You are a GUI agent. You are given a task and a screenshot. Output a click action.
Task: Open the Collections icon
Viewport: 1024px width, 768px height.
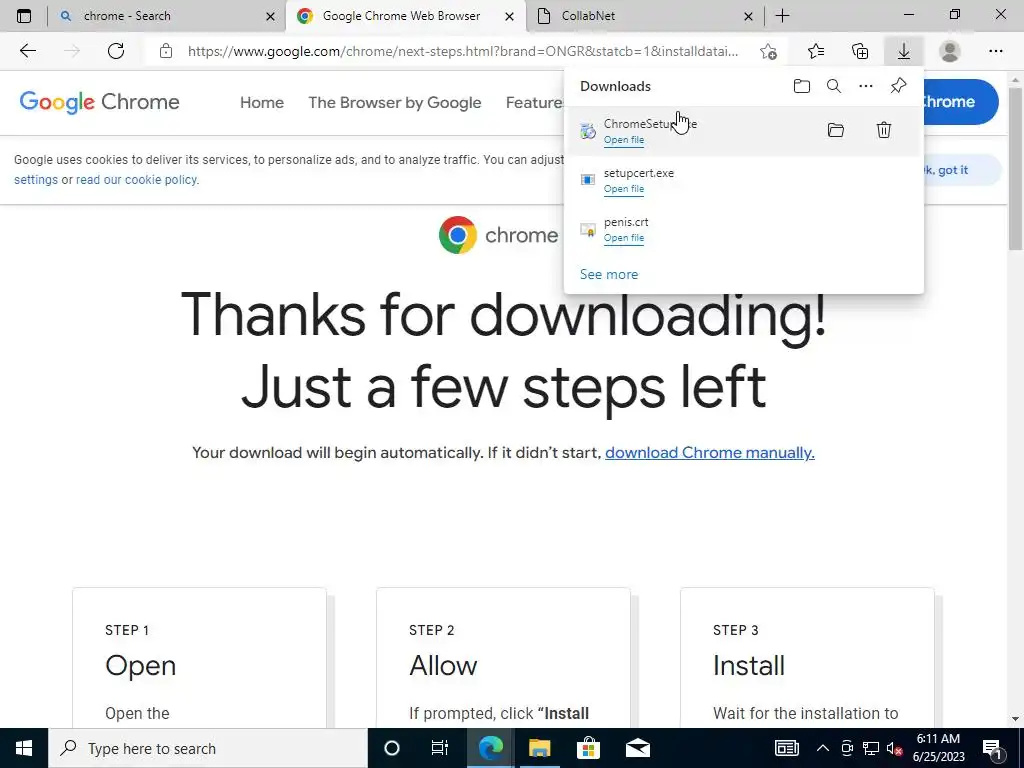pos(860,51)
